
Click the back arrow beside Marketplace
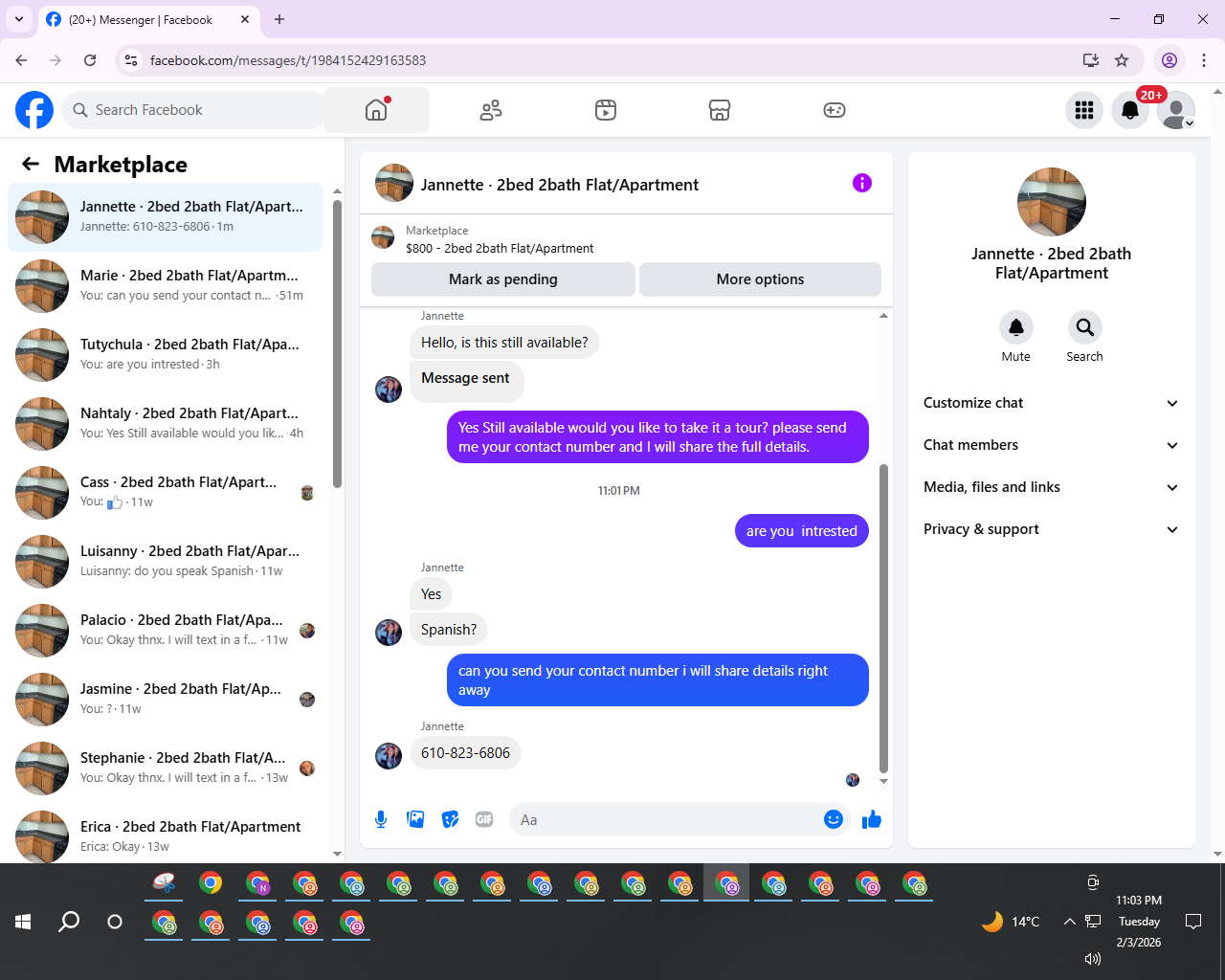pyautogui.click(x=31, y=164)
